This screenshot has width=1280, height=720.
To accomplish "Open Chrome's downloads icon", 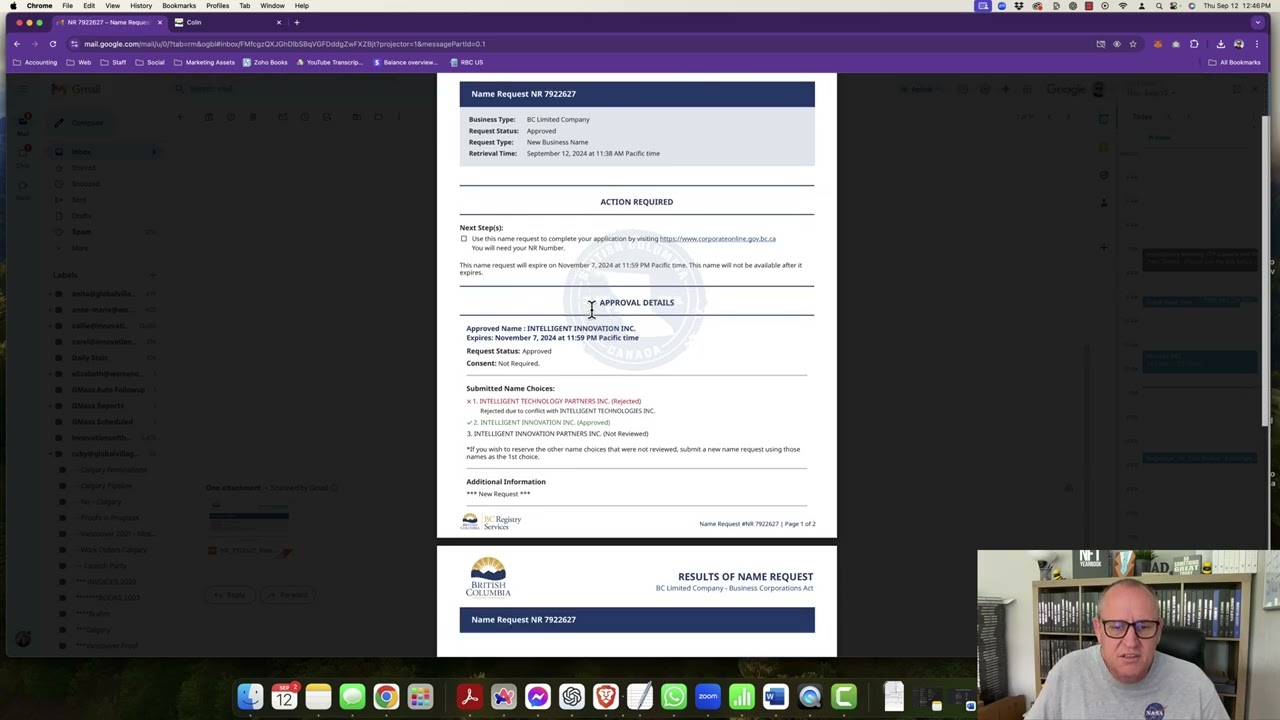I will [1221, 44].
